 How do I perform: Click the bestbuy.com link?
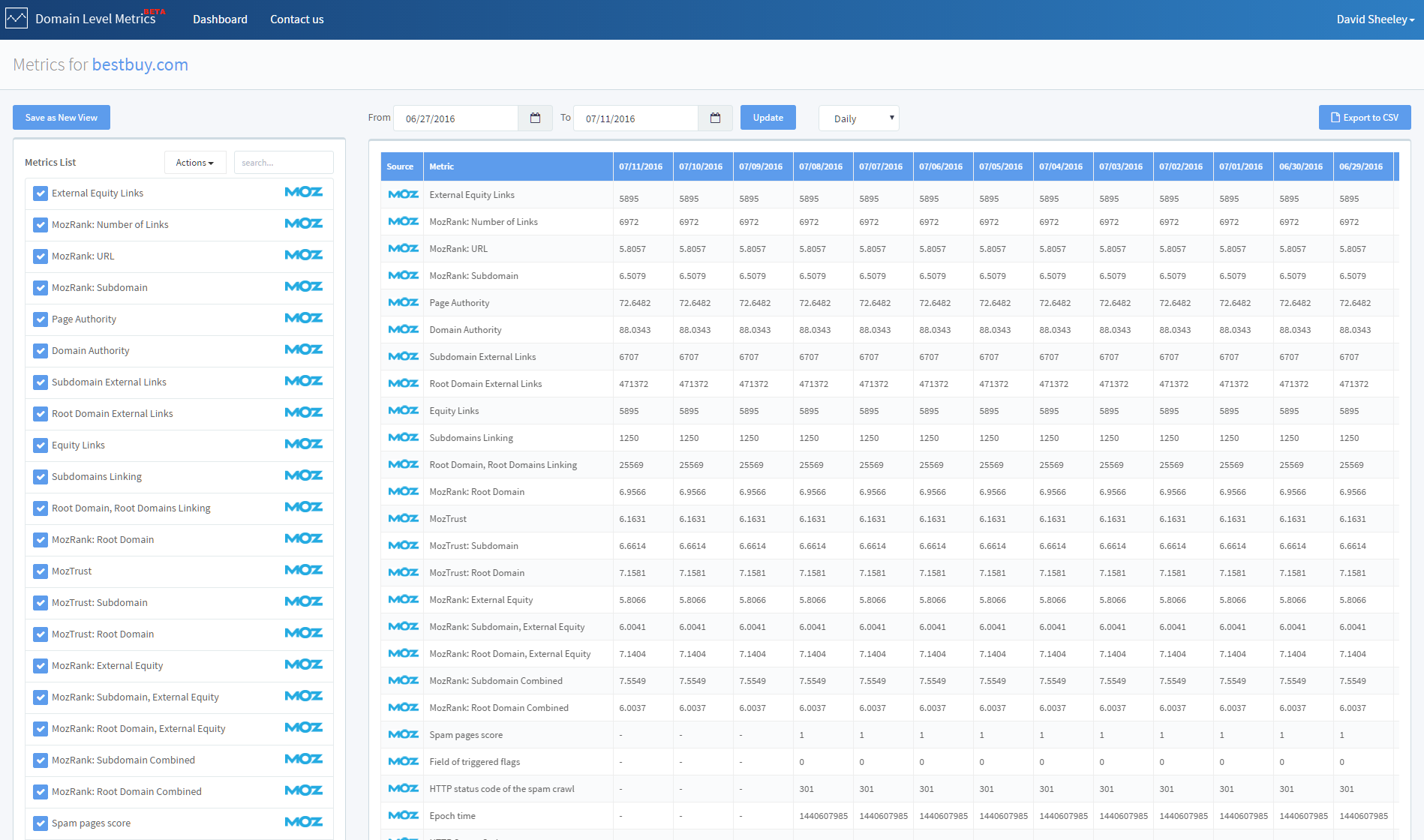(x=140, y=65)
